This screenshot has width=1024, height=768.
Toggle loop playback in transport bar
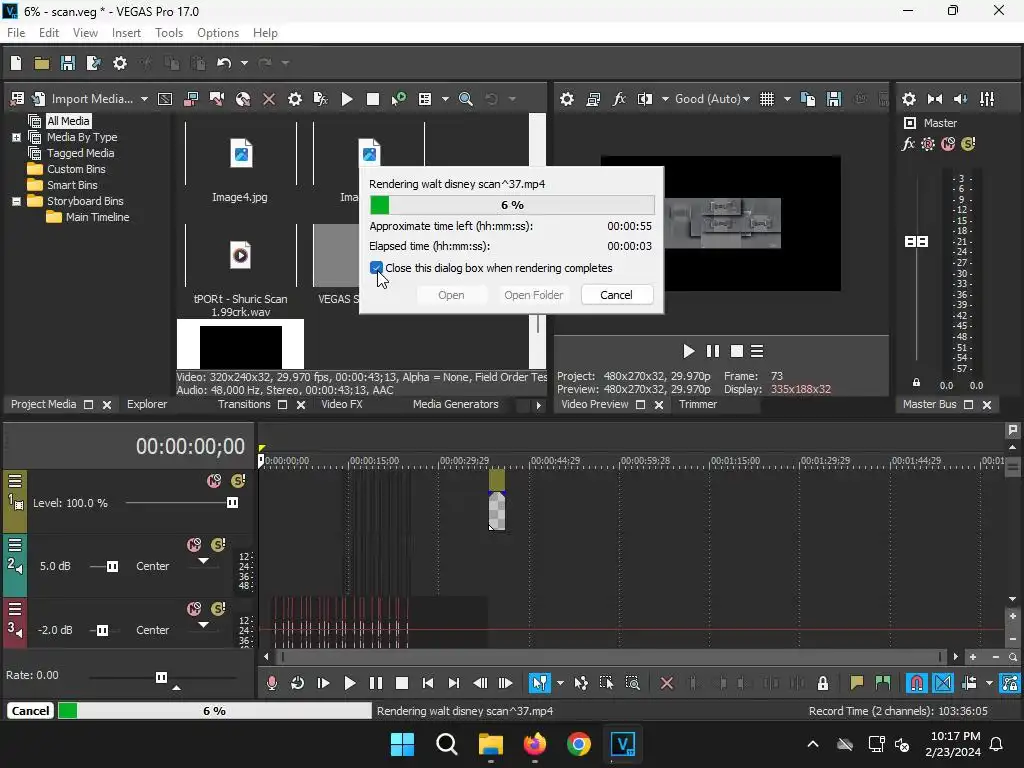297,683
